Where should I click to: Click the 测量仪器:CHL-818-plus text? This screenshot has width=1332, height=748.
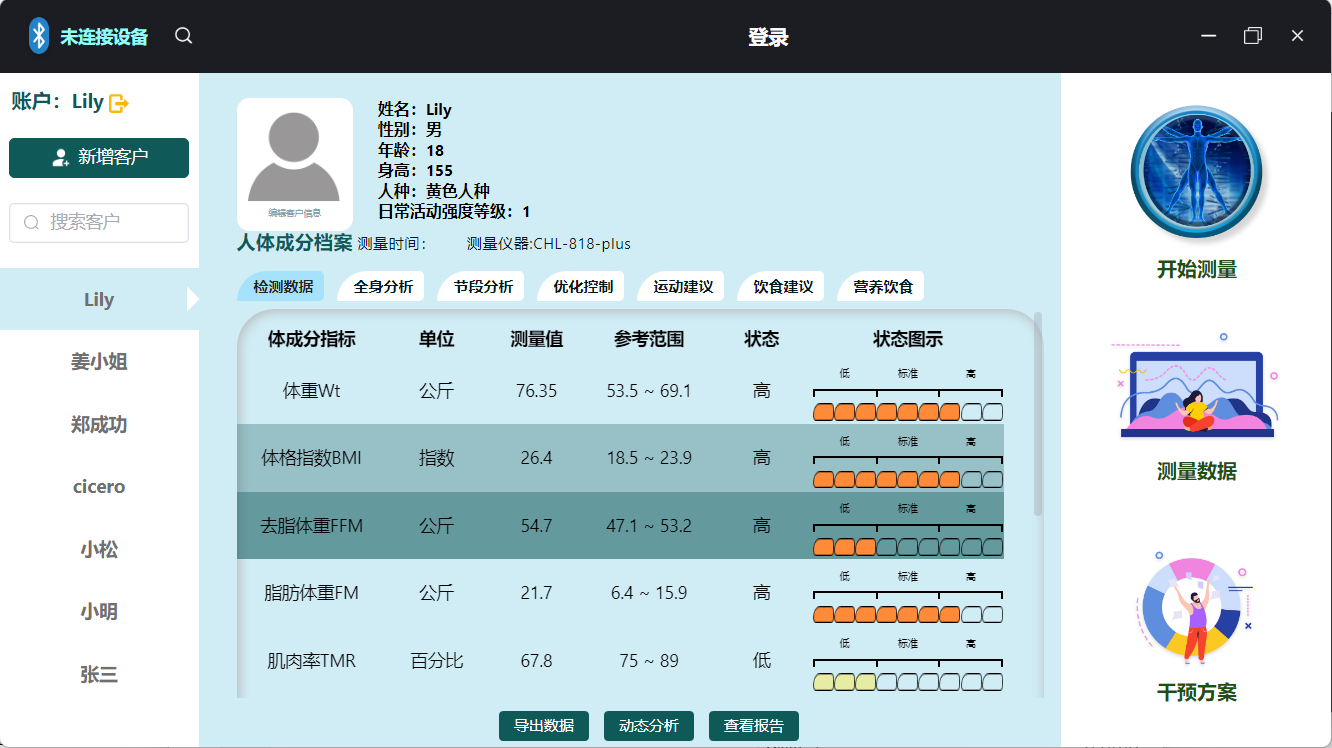pos(549,244)
